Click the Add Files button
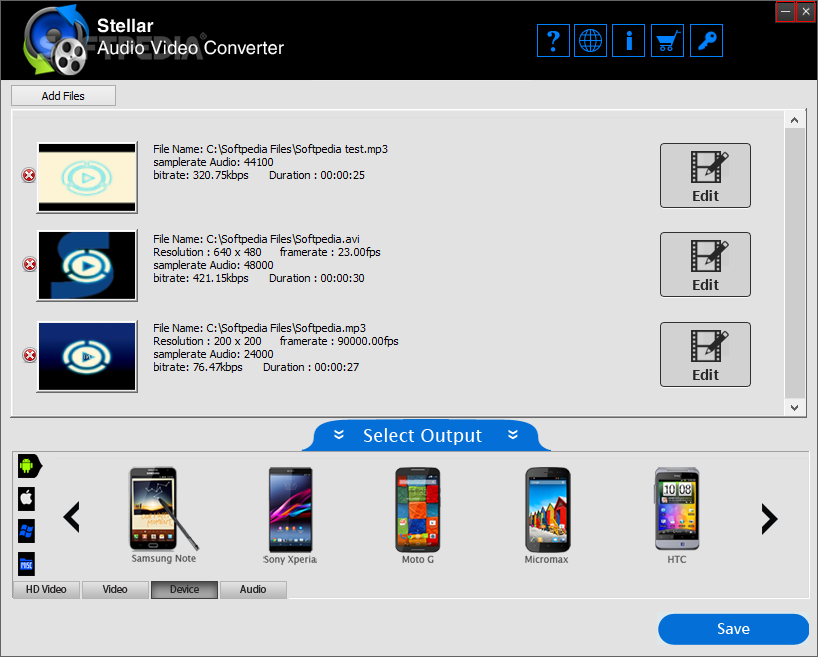Image resolution: width=818 pixels, height=657 pixels. click(x=63, y=96)
